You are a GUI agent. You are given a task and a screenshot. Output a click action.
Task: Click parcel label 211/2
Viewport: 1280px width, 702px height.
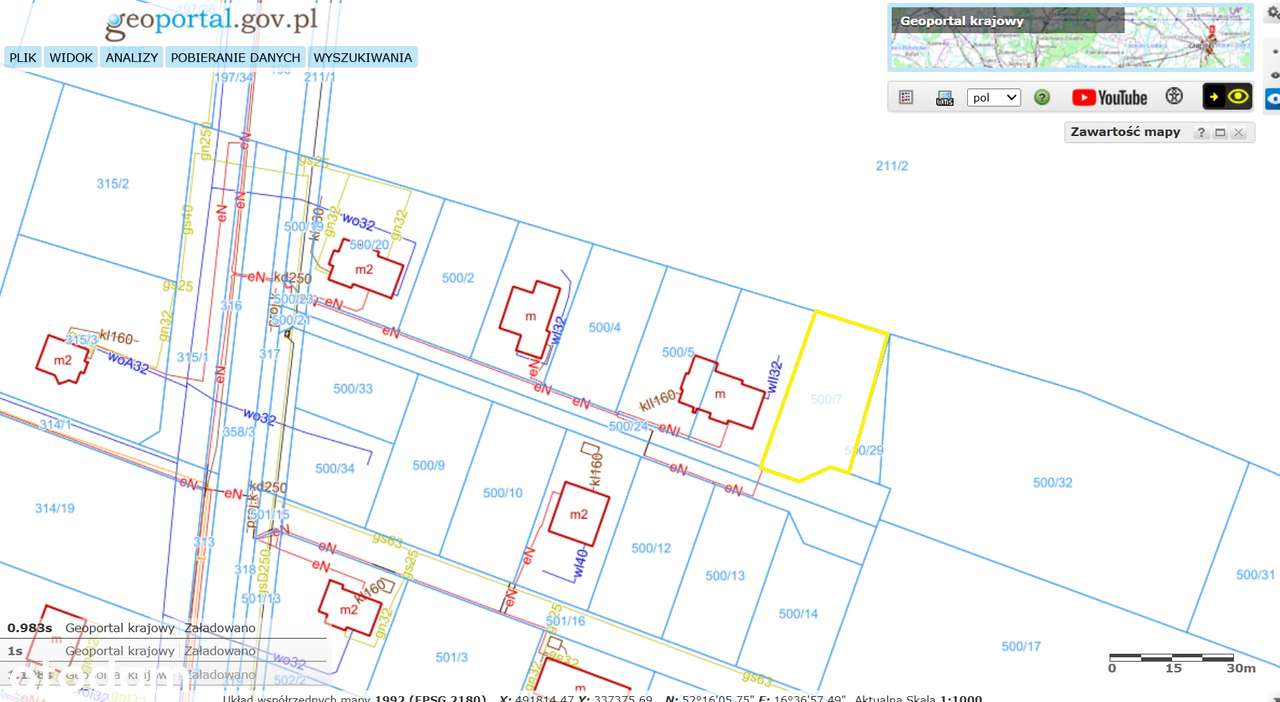[x=891, y=166]
